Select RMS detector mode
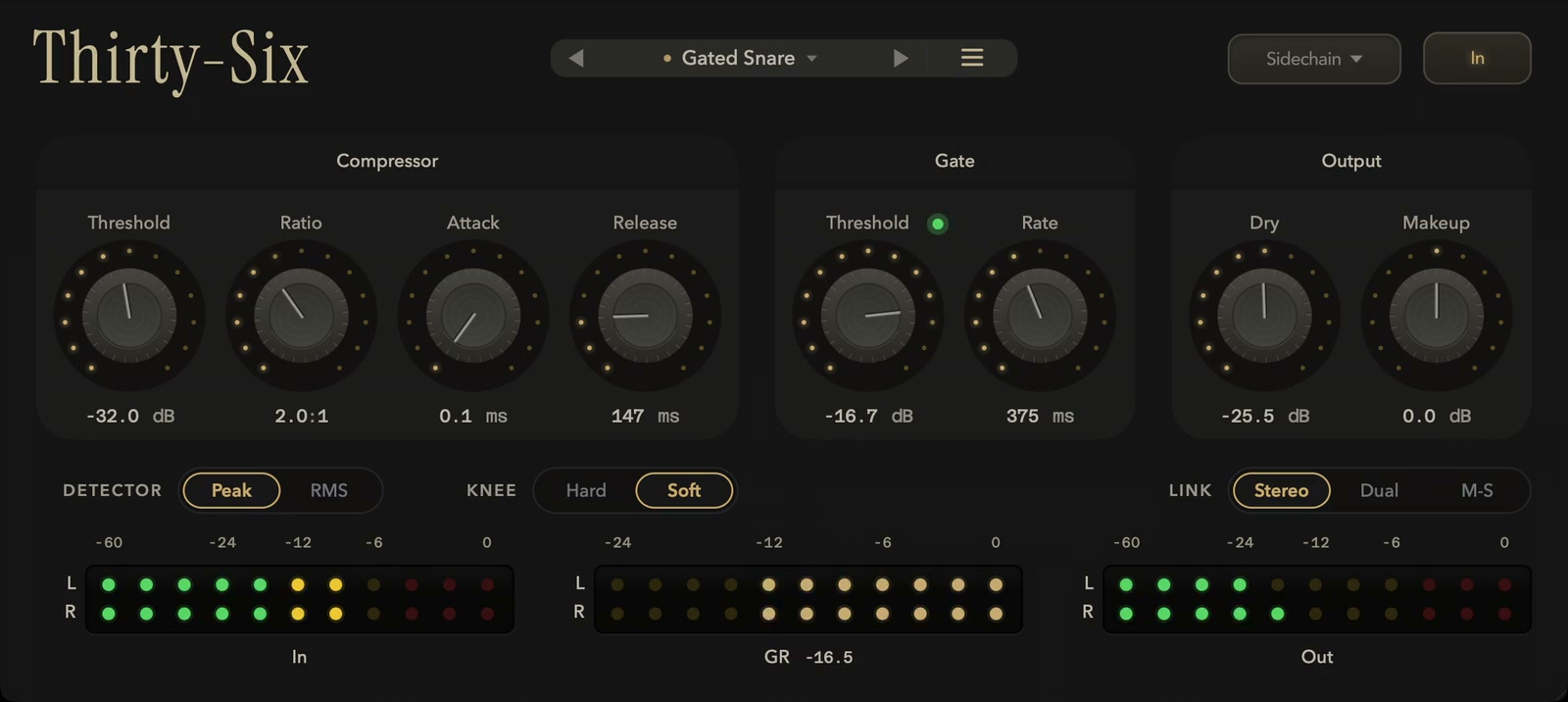 pyautogui.click(x=329, y=490)
